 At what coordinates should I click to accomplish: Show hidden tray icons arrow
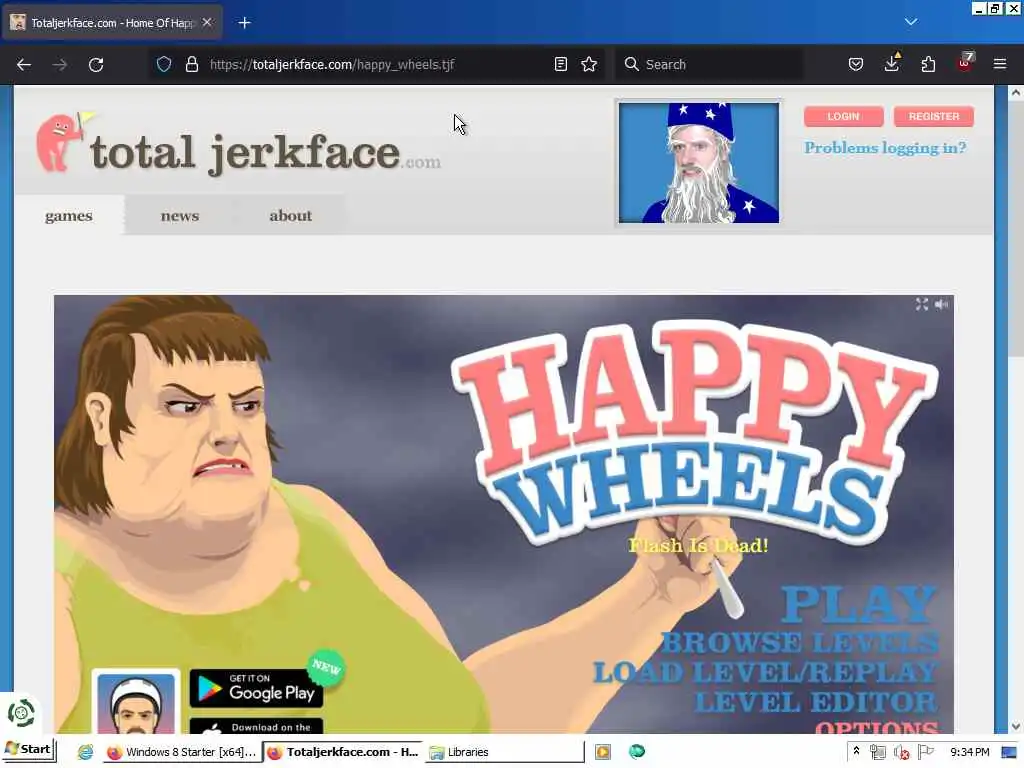[x=856, y=752]
